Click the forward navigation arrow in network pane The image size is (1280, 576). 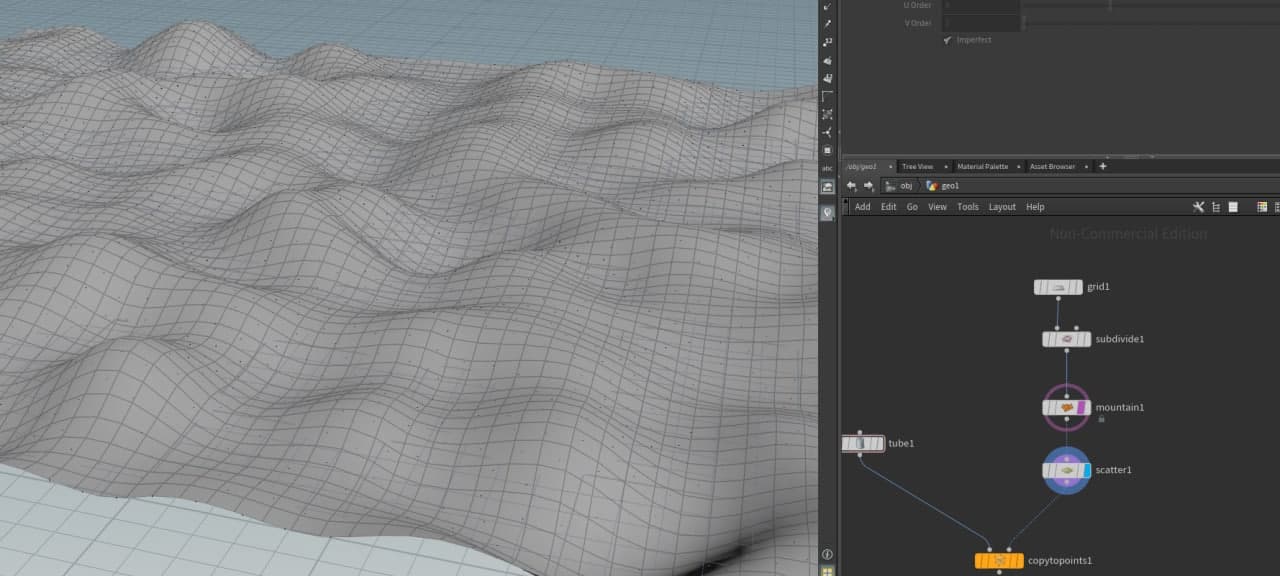click(x=868, y=186)
